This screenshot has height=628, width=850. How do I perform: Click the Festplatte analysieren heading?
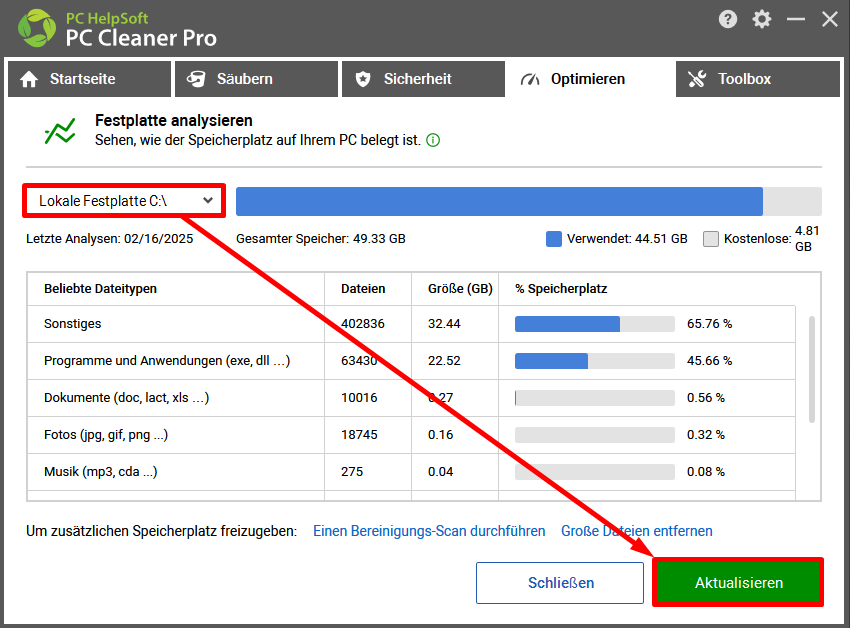point(173,120)
